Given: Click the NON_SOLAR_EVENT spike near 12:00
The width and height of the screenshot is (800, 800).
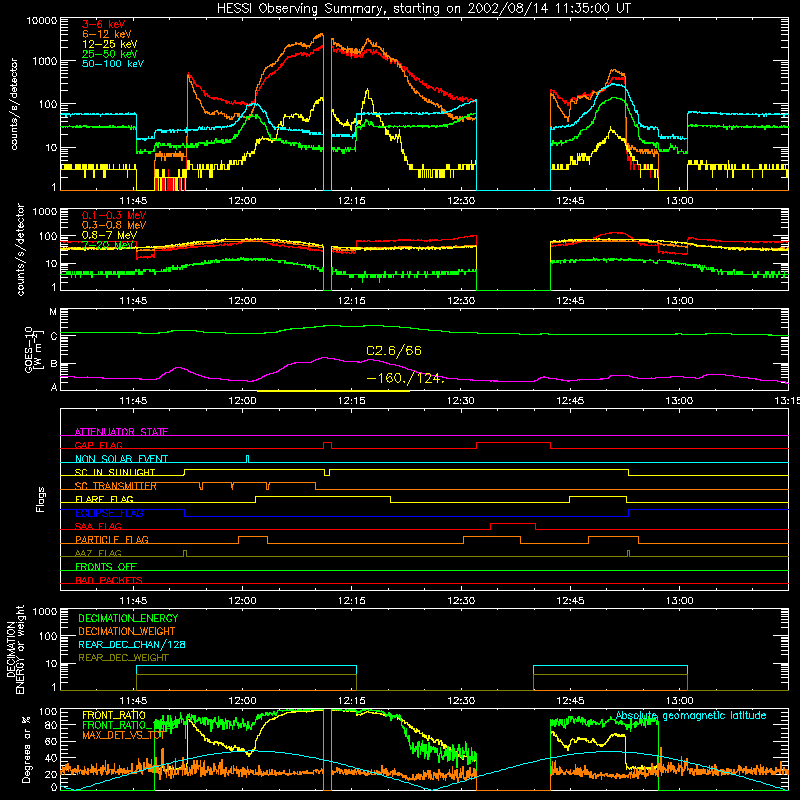Looking at the screenshot, I should tap(247, 459).
